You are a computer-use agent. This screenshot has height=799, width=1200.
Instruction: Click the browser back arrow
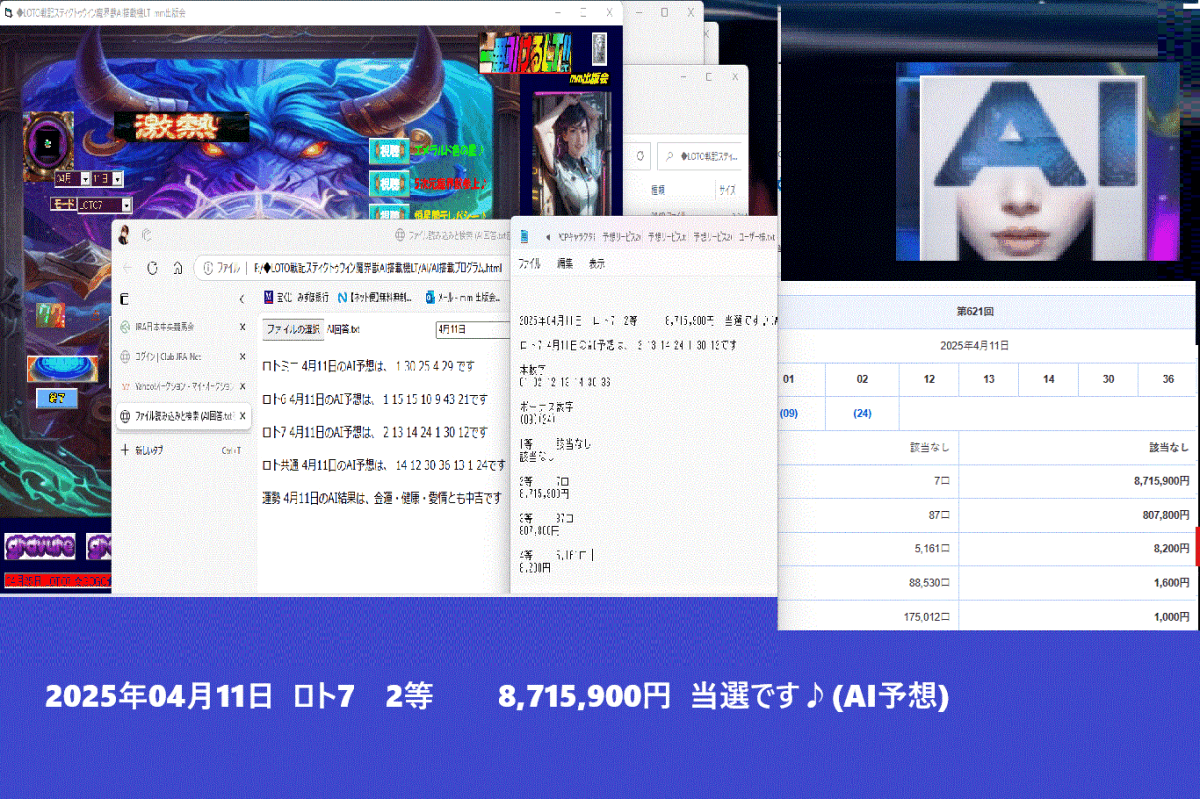pyautogui.click(x=127, y=268)
